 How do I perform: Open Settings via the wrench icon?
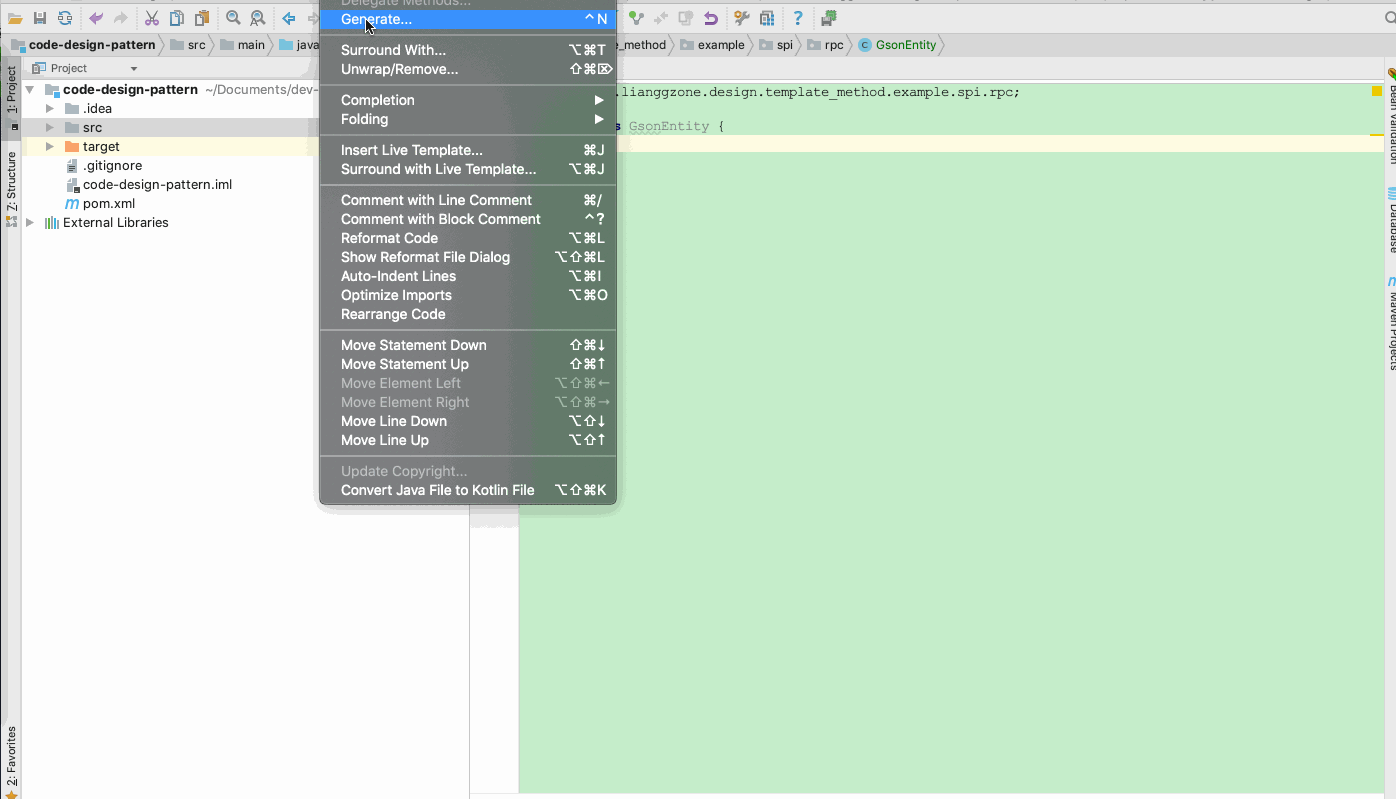pos(741,18)
